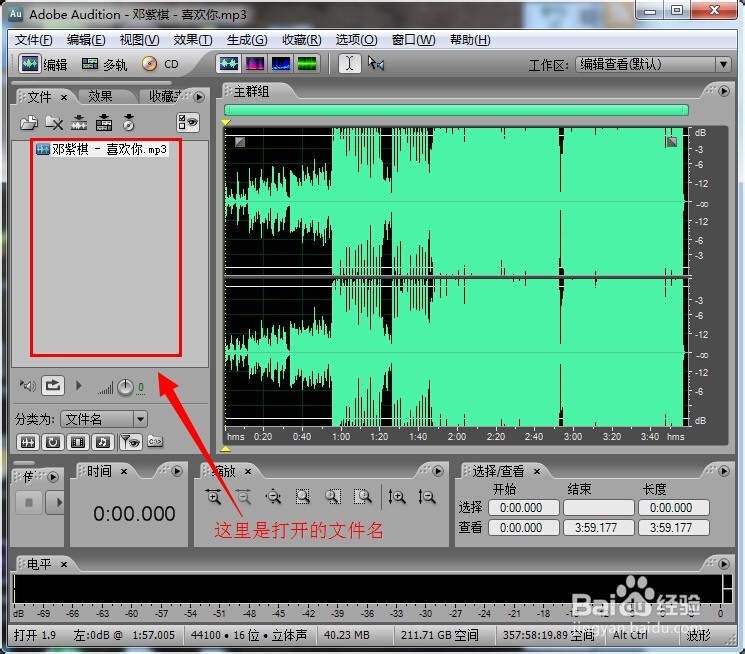Click the selection start time field
The width and height of the screenshot is (745, 654).
tap(524, 508)
